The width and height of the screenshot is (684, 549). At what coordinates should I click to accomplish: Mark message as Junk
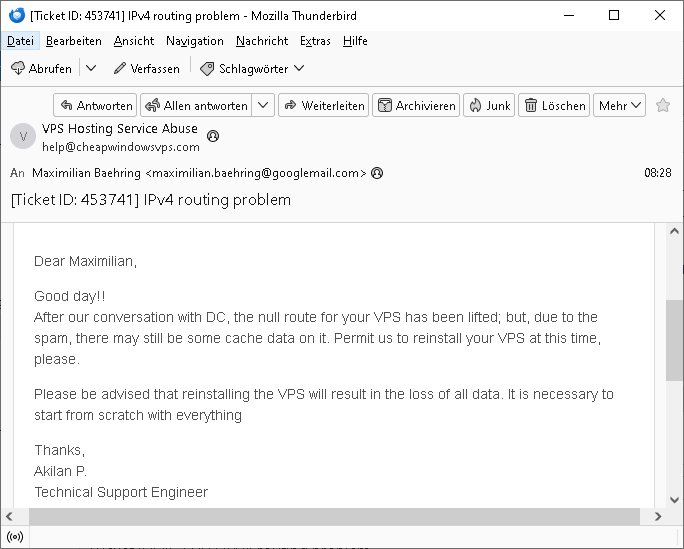[x=489, y=105]
